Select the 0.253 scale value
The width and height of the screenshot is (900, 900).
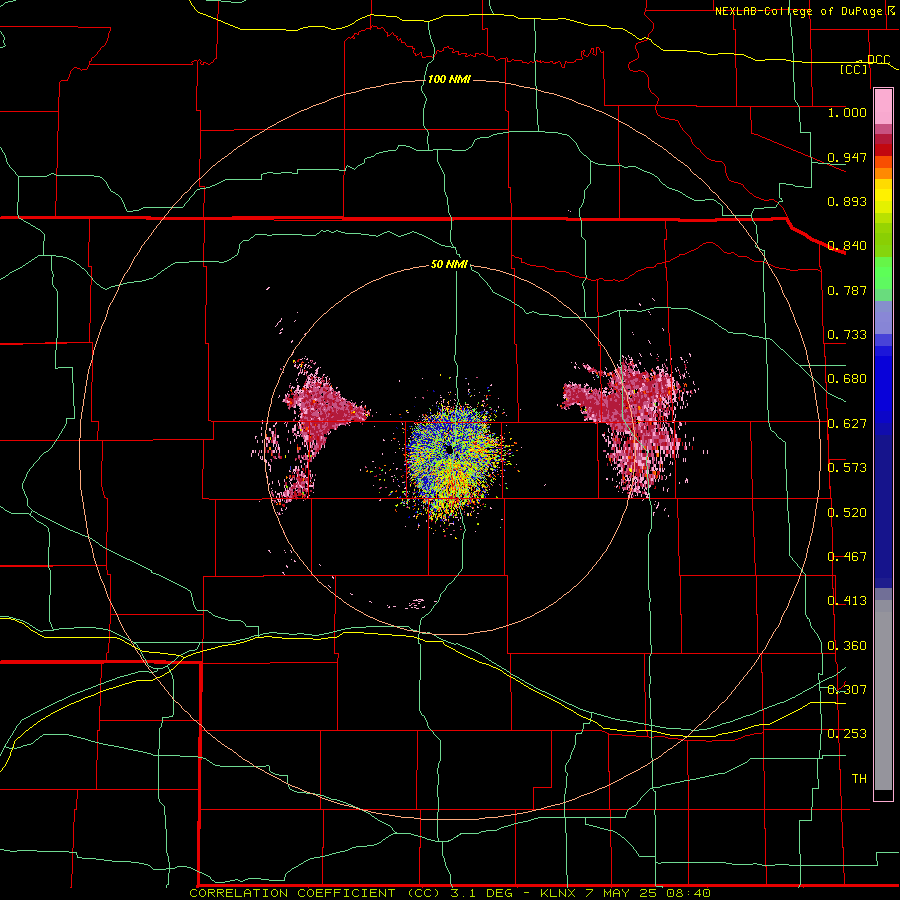coord(847,734)
